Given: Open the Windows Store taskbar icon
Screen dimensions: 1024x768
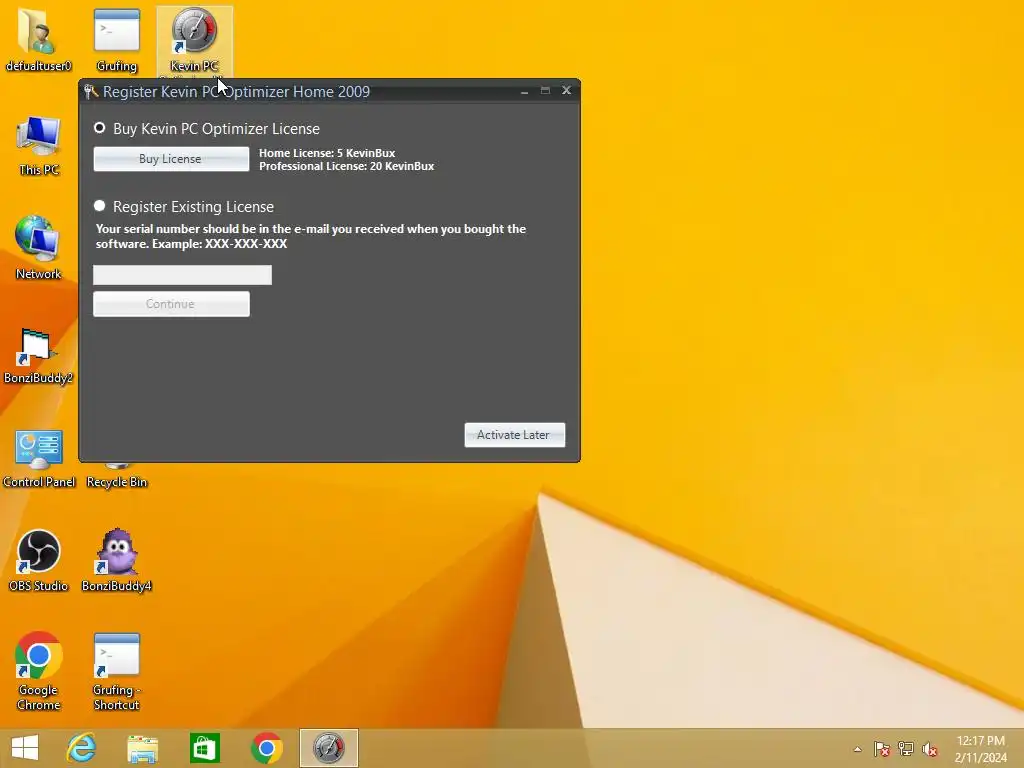Looking at the screenshot, I should pyautogui.click(x=204, y=748).
